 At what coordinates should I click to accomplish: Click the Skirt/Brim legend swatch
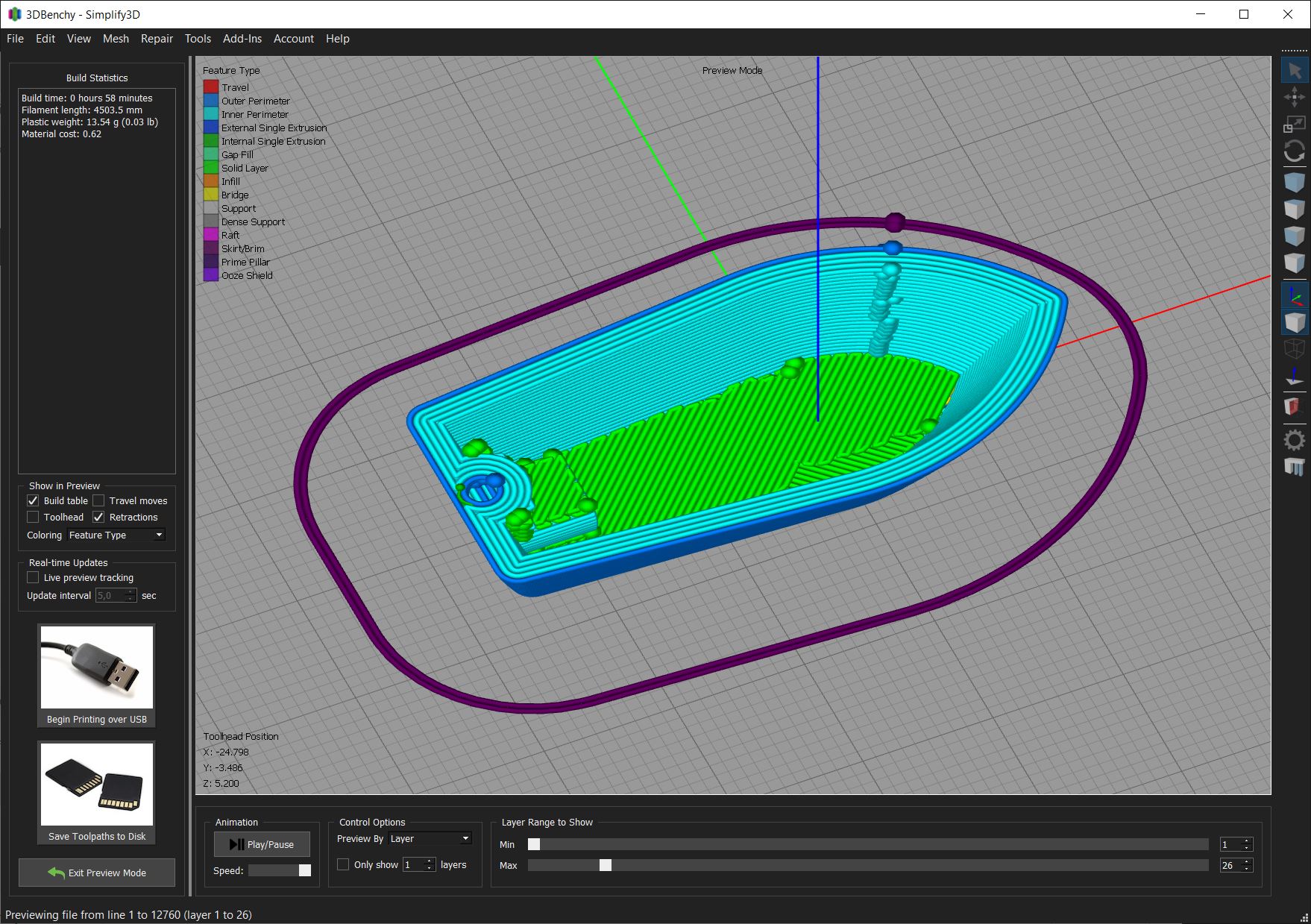pos(211,248)
